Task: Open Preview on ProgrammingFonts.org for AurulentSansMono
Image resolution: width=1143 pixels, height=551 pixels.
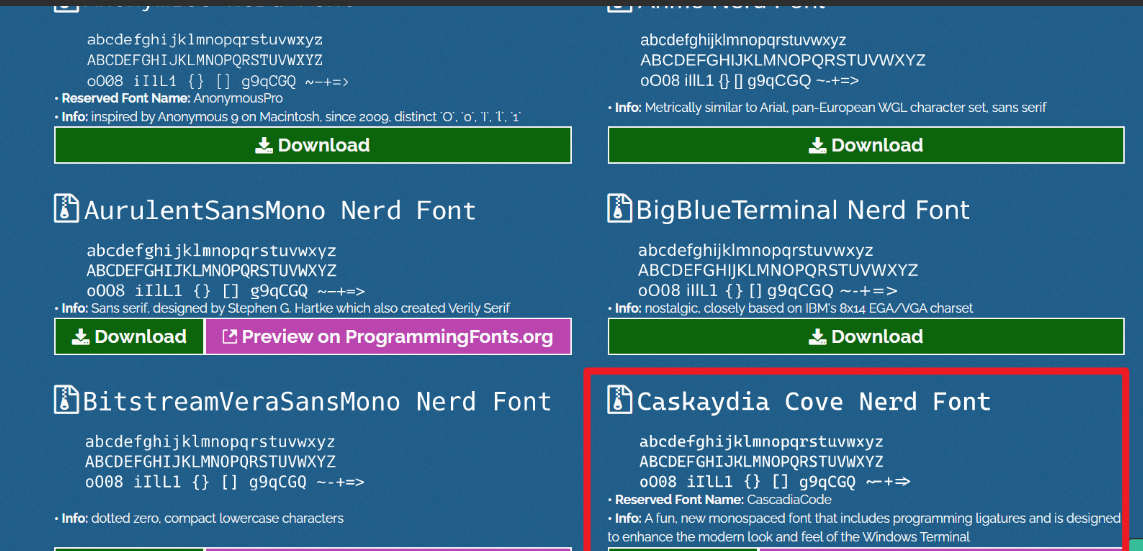Action: 388,337
